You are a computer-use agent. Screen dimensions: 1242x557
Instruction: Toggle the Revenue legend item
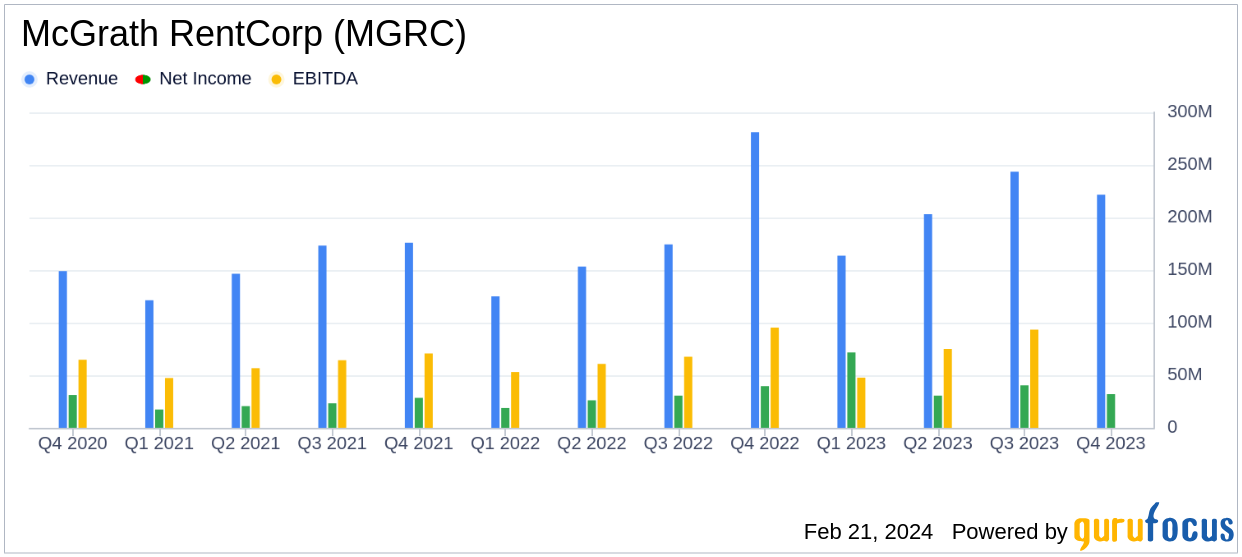coord(70,79)
